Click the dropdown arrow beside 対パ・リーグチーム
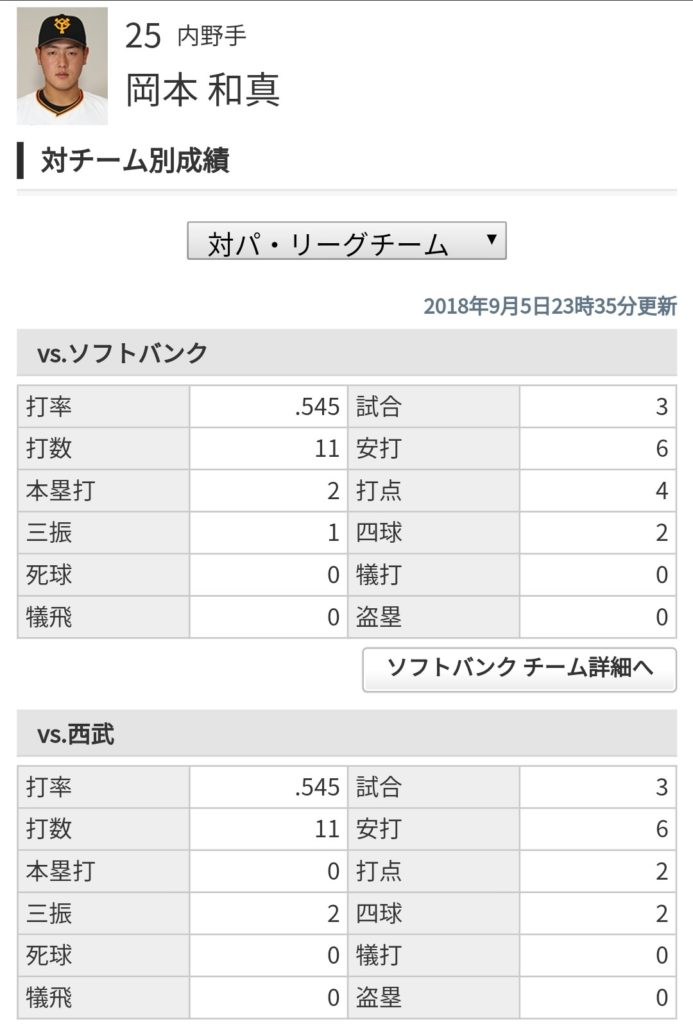The image size is (693, 1024). [492, 239]
